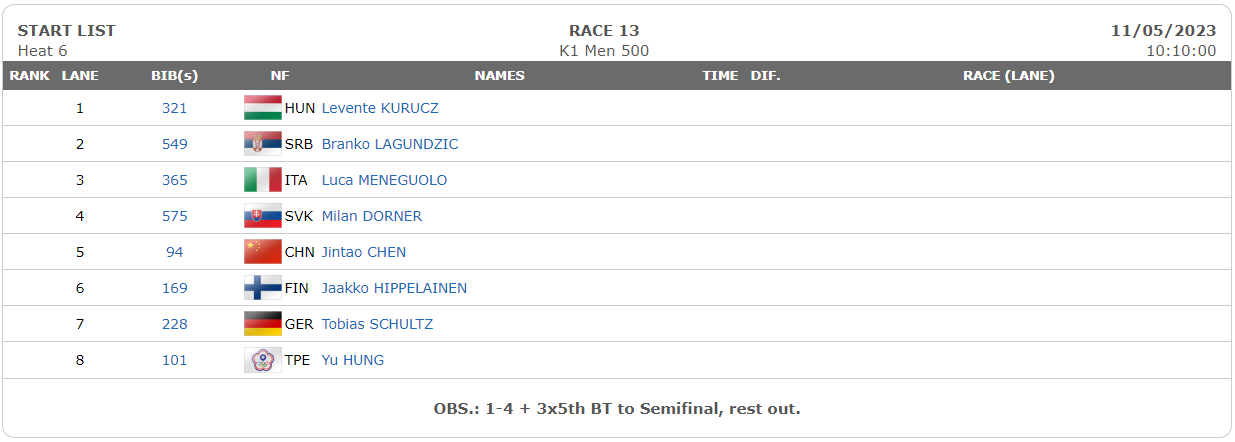The width and height of the screenshot is (1235, 442).
Task: Open Yu HUNG athlete link
Action: pos(352,360)
